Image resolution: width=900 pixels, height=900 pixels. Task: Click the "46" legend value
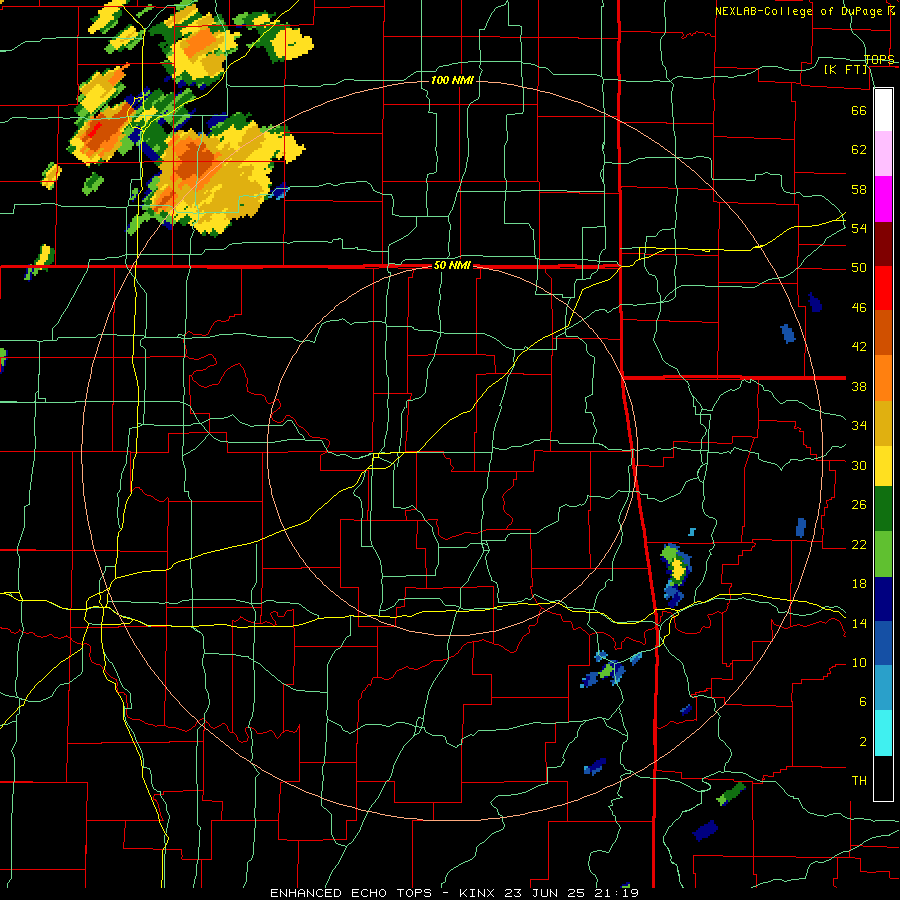pyautogui.click(x=859, y=308)
